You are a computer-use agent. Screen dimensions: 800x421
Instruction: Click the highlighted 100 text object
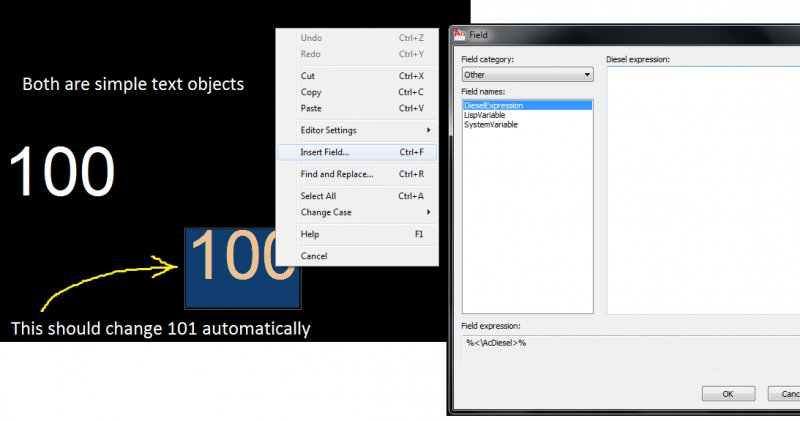point(242,268)
